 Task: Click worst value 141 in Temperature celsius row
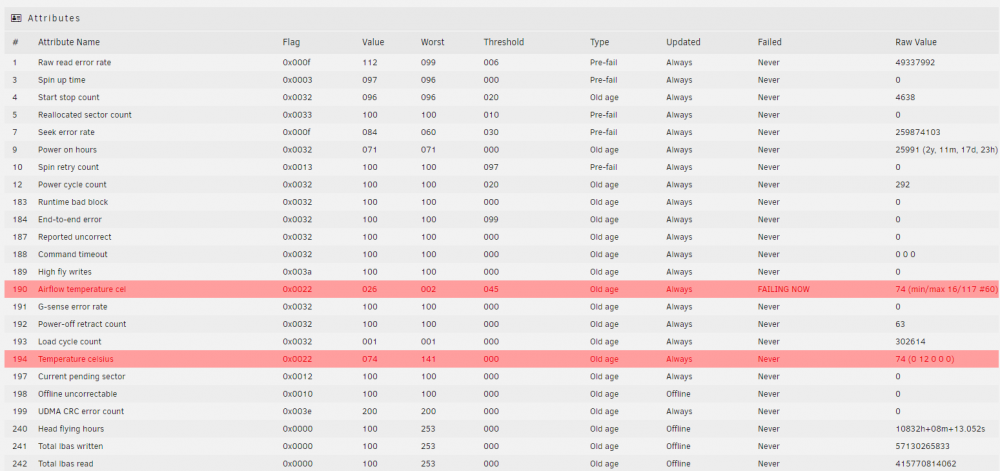point(429,359)
